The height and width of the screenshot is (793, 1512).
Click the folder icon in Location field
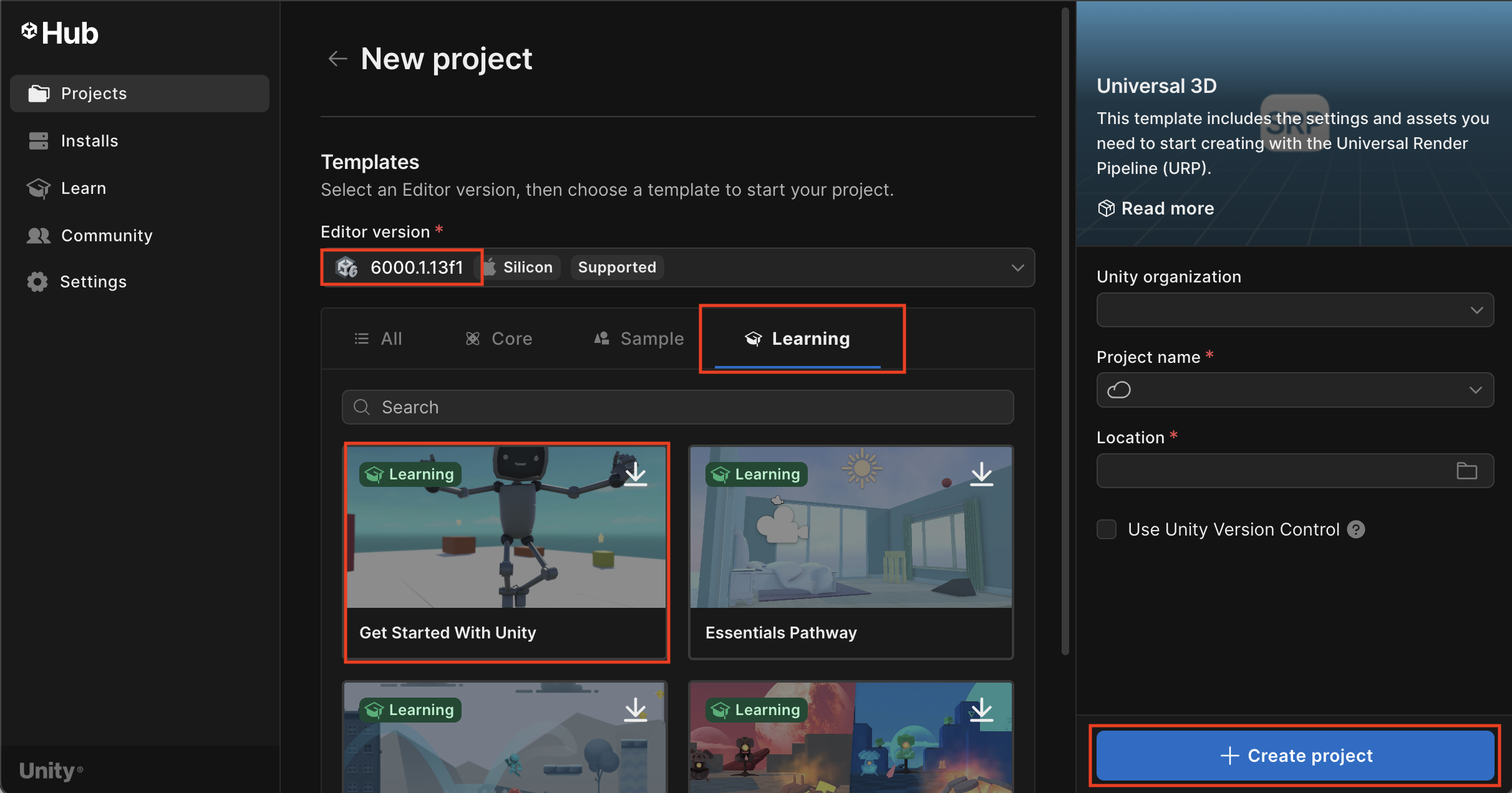pos(1466,471)
